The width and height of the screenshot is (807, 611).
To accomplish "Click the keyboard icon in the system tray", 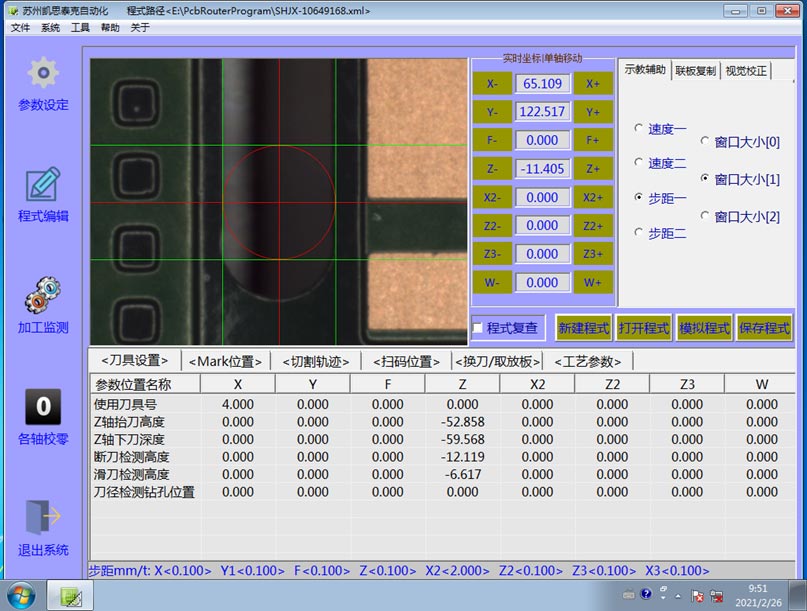I will 628,595.
